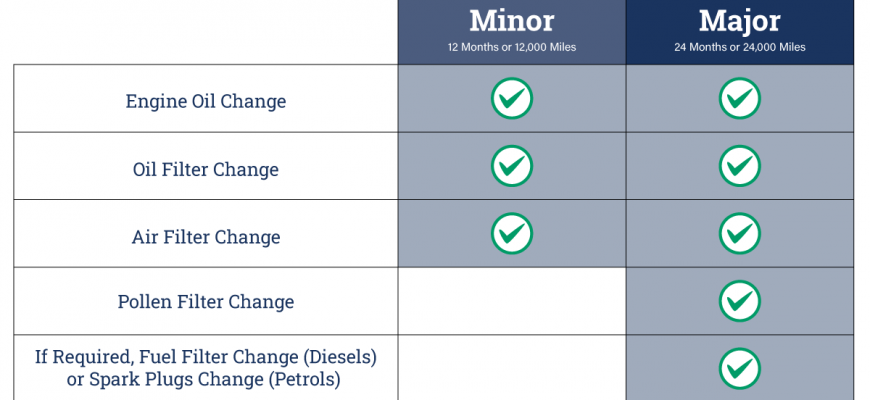Click the 24 Months or 24,000 Miles subtitle
The image size is (870, 400).
740,47
